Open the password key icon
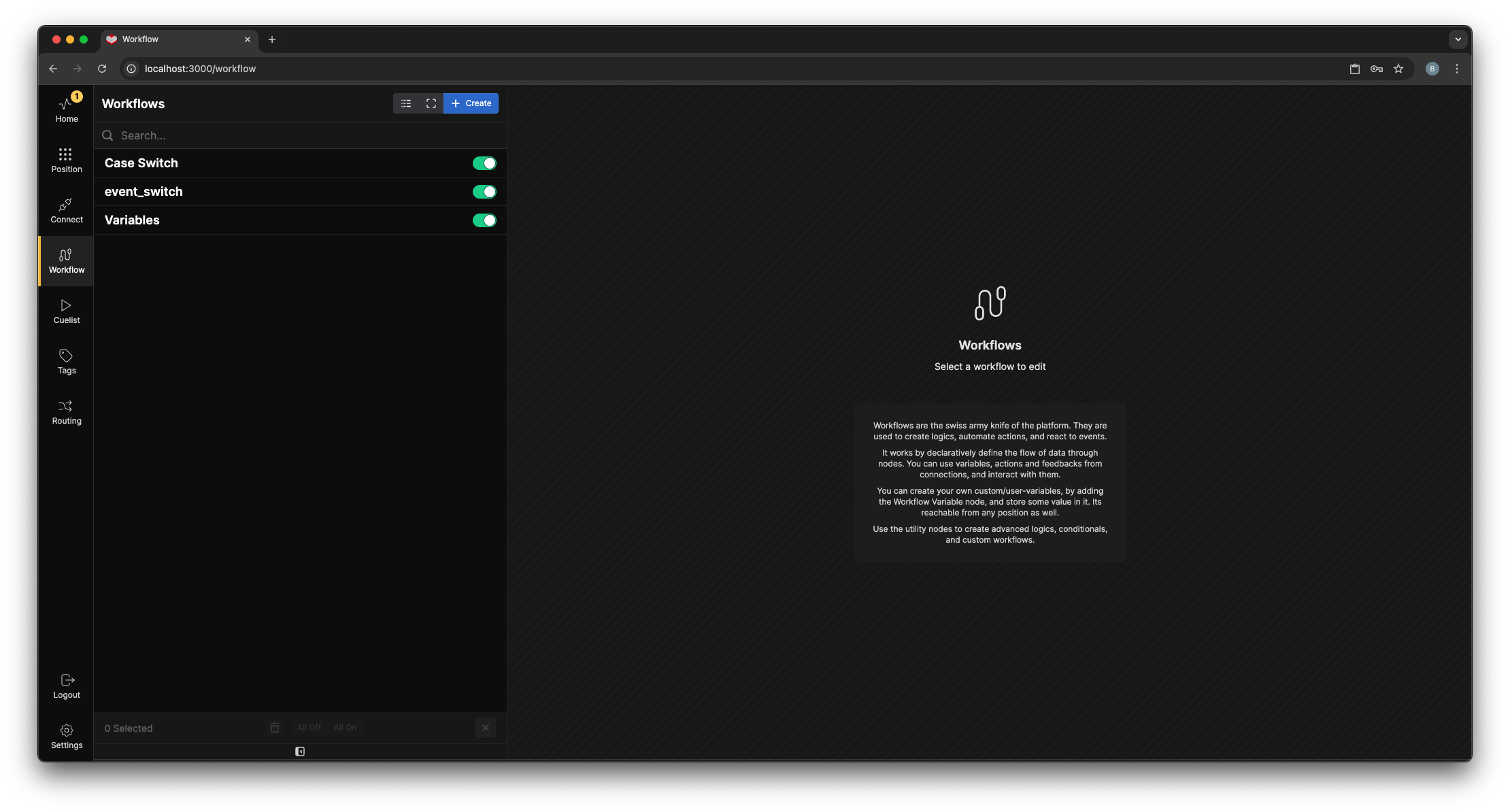Image resolution: width=1510 pixels, height=812 pixels. point(1376,69)
